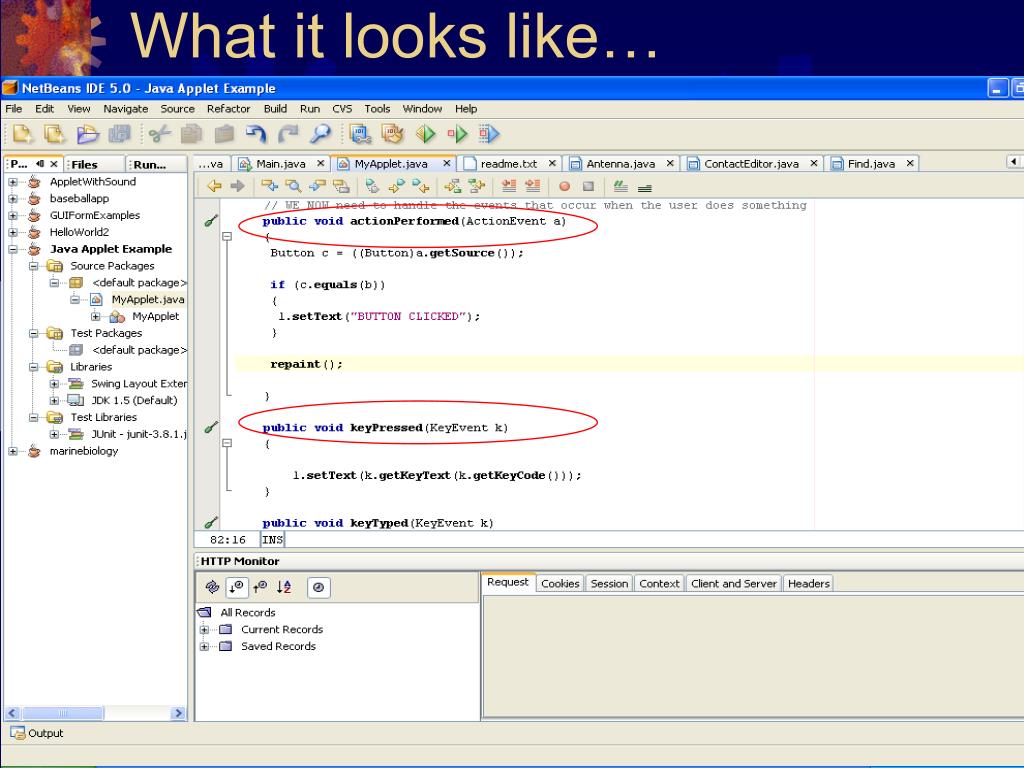Click the Debug Main Project icon
Screen dimensions: 1024x768
point(457,135)
